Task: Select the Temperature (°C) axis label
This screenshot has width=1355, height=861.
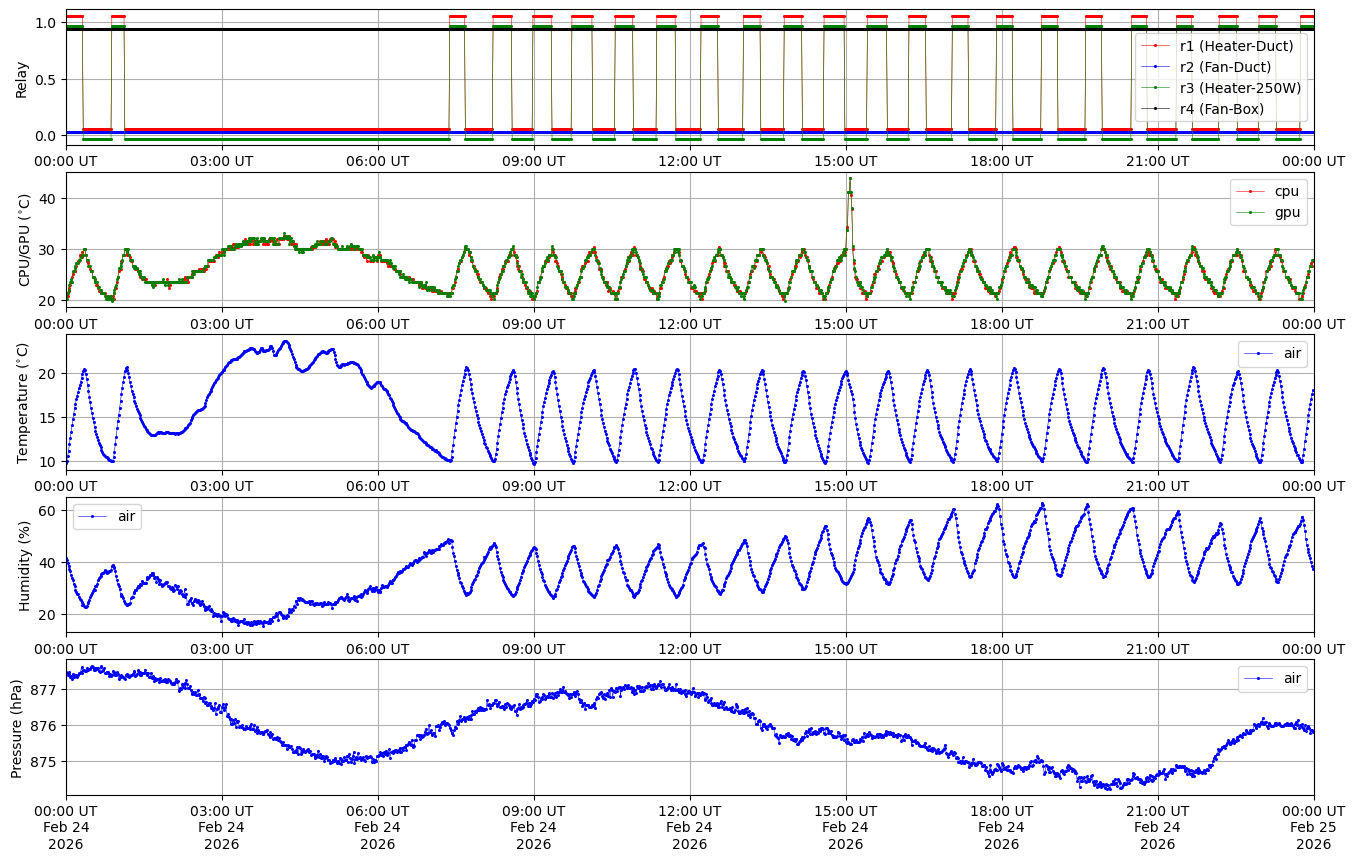Action: click(x=22, y=402)
